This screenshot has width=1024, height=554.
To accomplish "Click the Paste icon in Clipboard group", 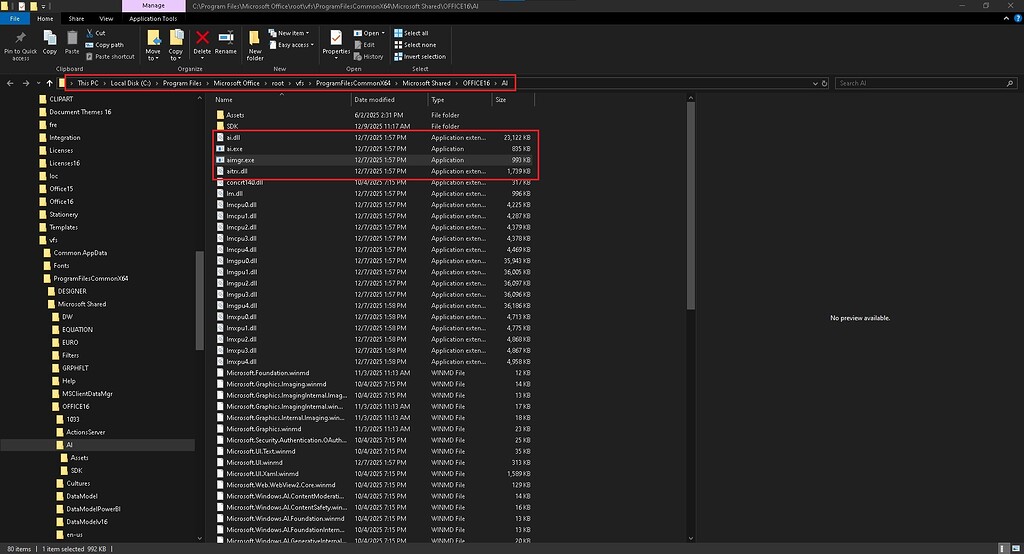I will [x=72, y=39].
